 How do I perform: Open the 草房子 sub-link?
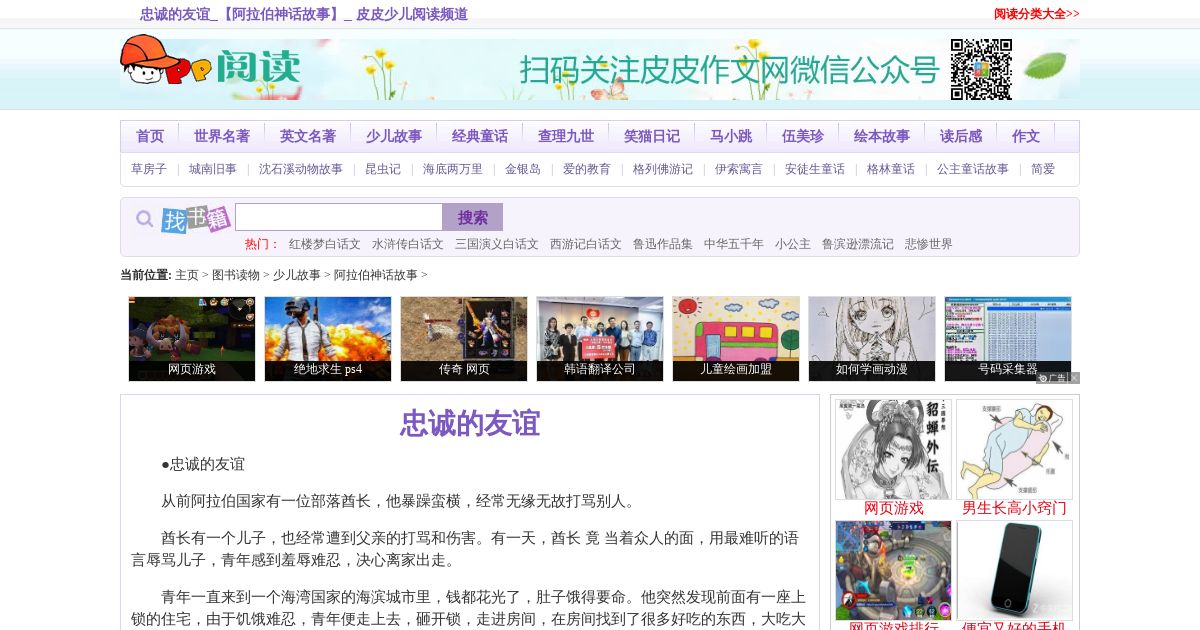tap(149, 169)
